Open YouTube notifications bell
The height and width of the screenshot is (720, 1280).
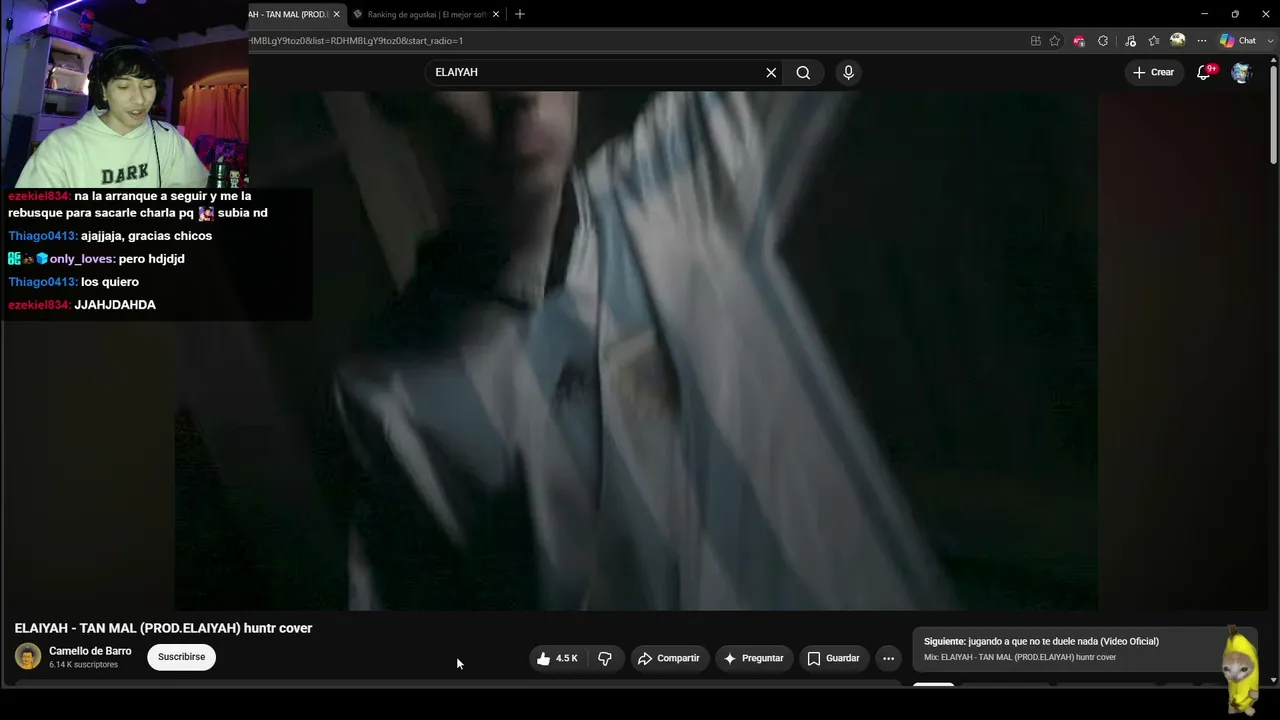pos(1204,72)
